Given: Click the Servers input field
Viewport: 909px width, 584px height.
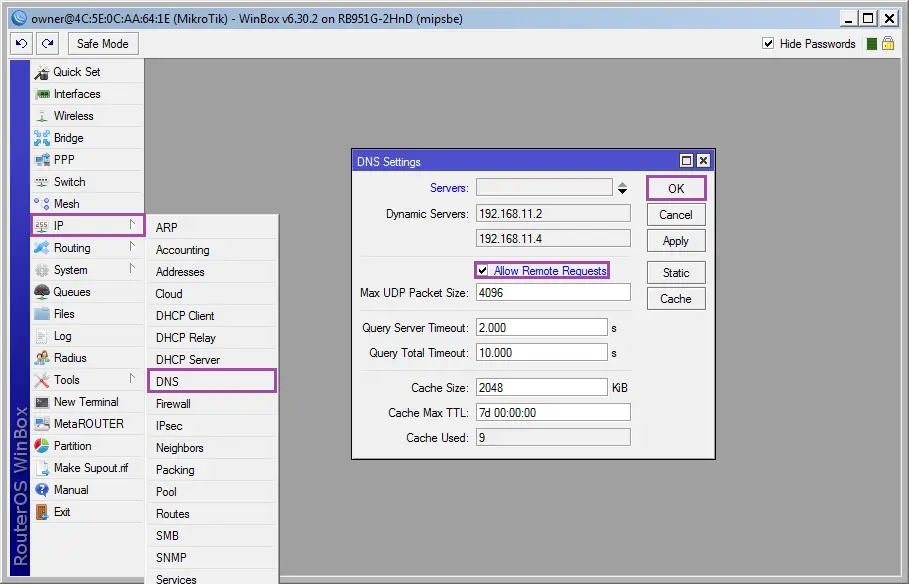Looking at the screenshot, I should pos(544,188).
